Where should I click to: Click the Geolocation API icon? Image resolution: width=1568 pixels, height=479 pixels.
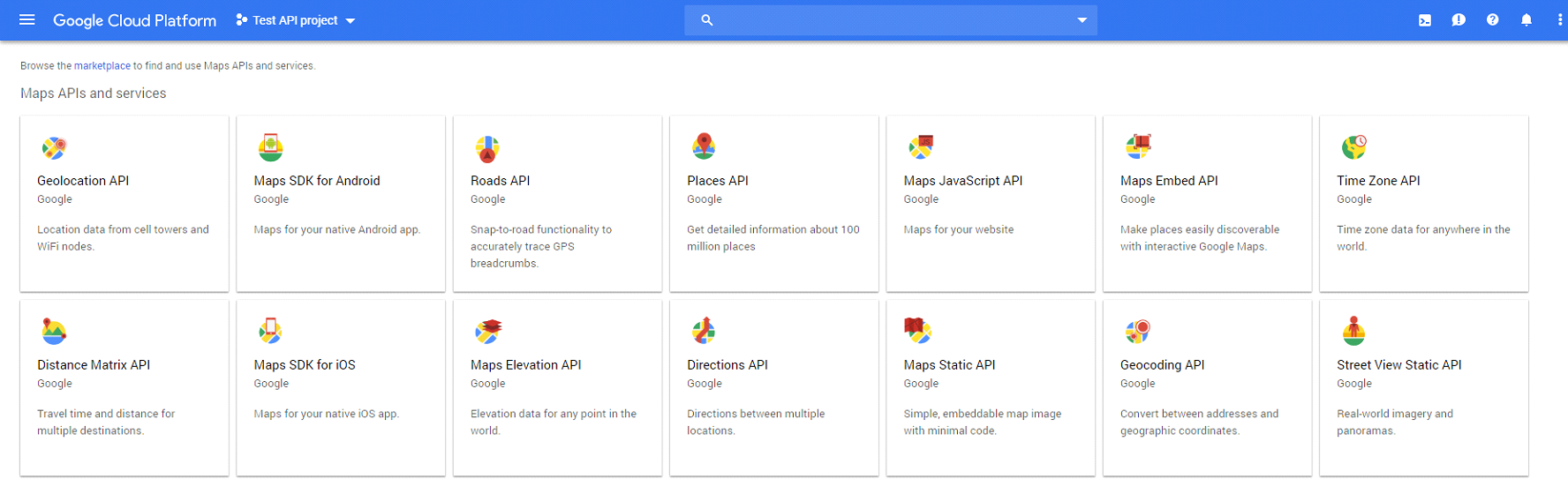pyautogui.click(x=54, y=148)
